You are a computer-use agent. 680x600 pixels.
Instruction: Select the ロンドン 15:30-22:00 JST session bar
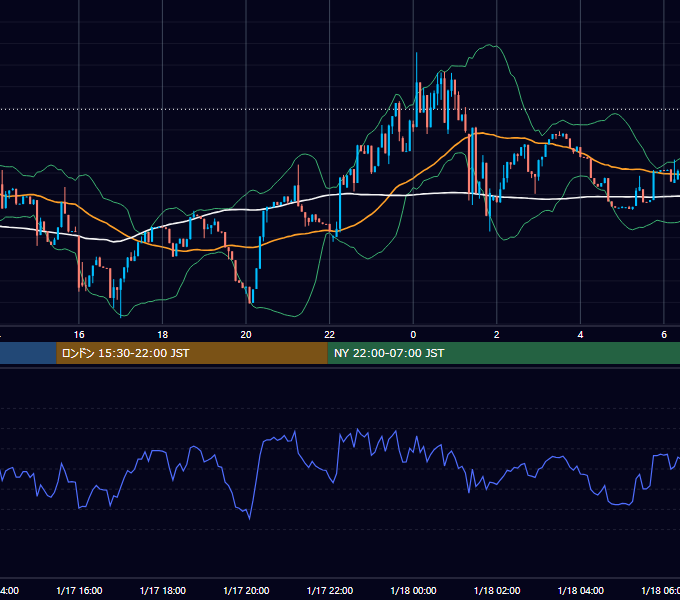click(x=192, y=353)
